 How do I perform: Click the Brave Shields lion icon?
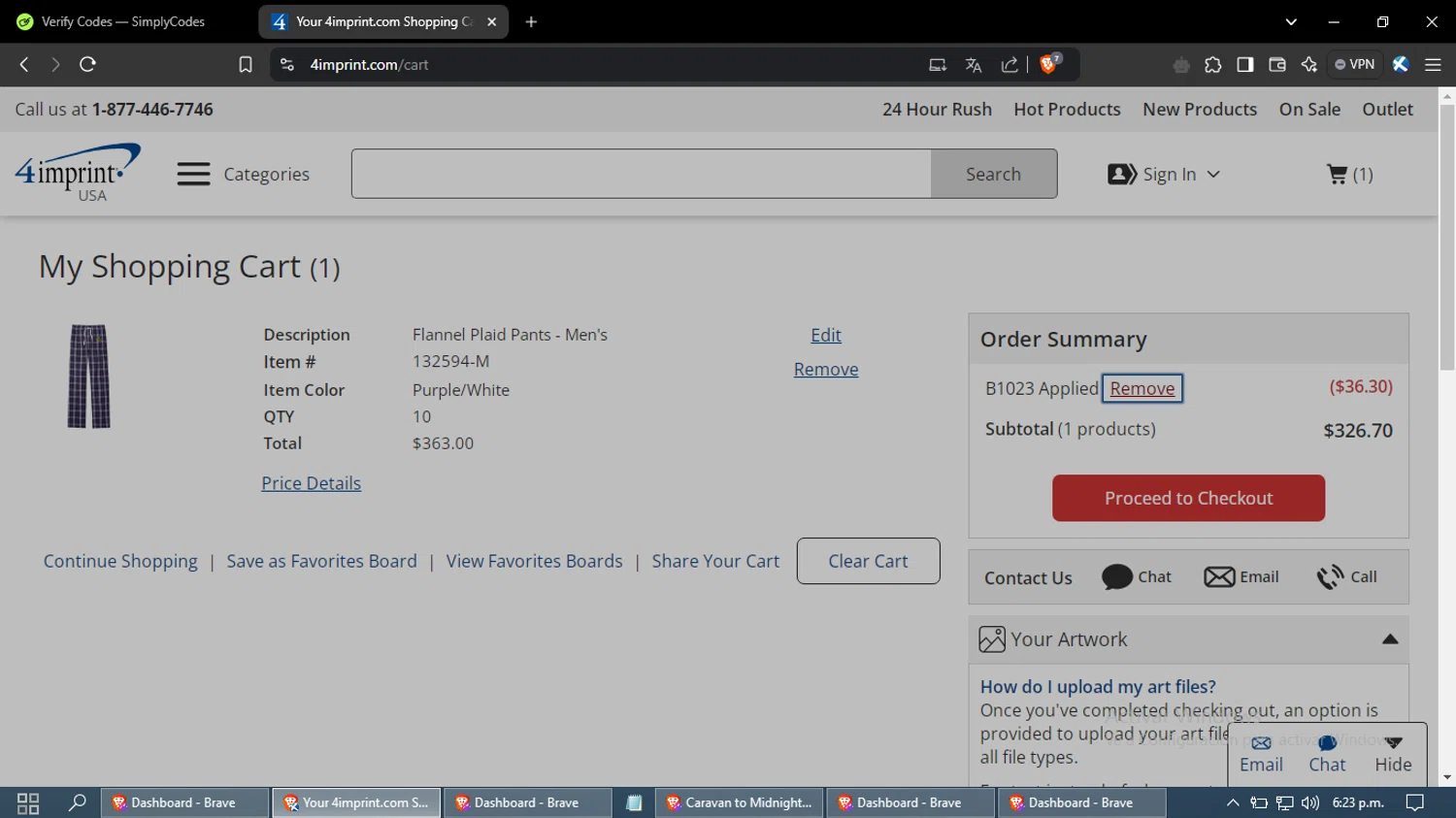tap(1049, 64)
